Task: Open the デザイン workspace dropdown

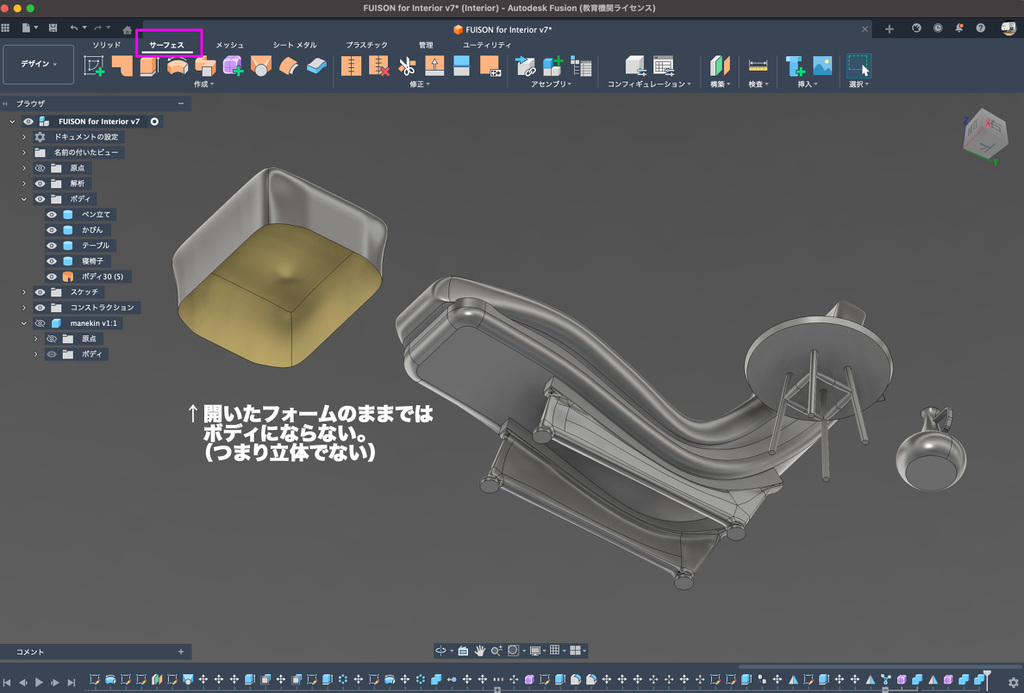Action: click(39, 64)
